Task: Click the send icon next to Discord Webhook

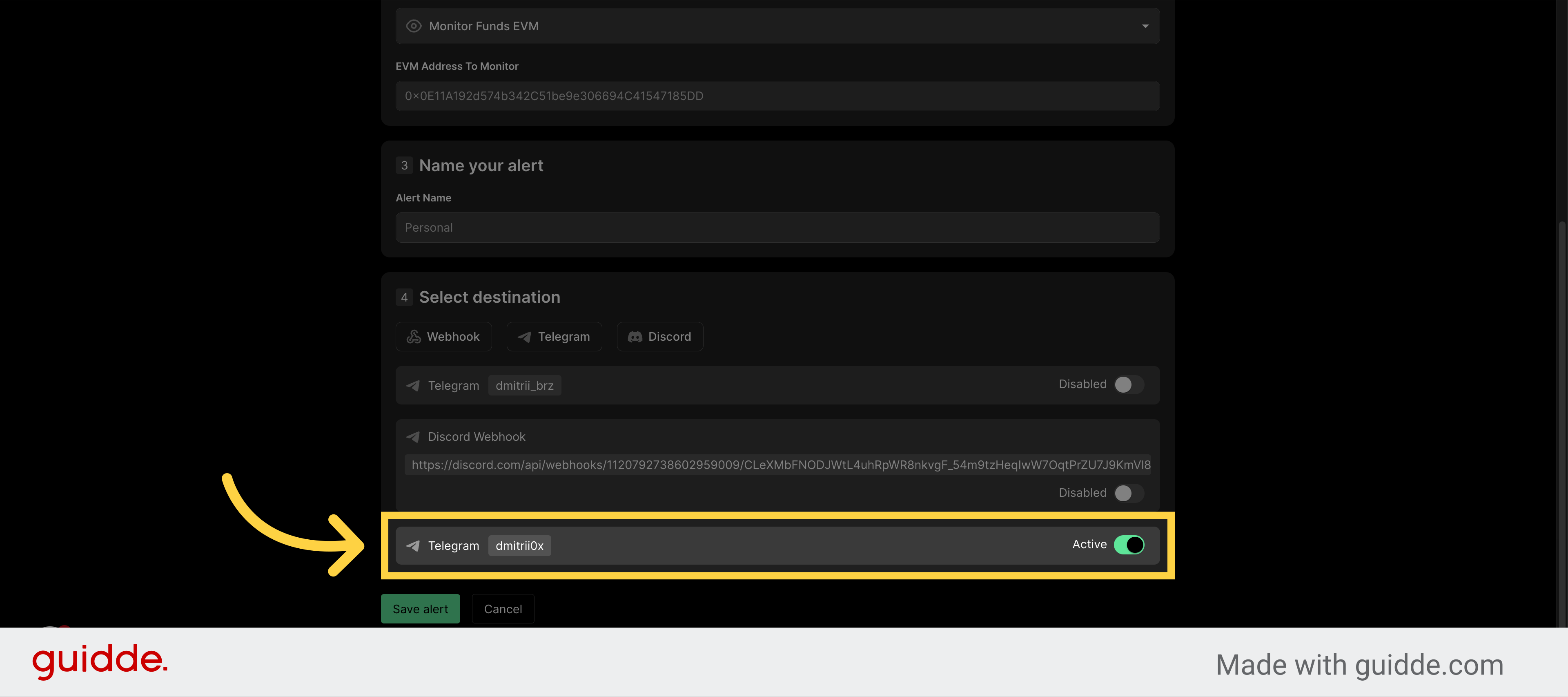Action: [413, 437]
